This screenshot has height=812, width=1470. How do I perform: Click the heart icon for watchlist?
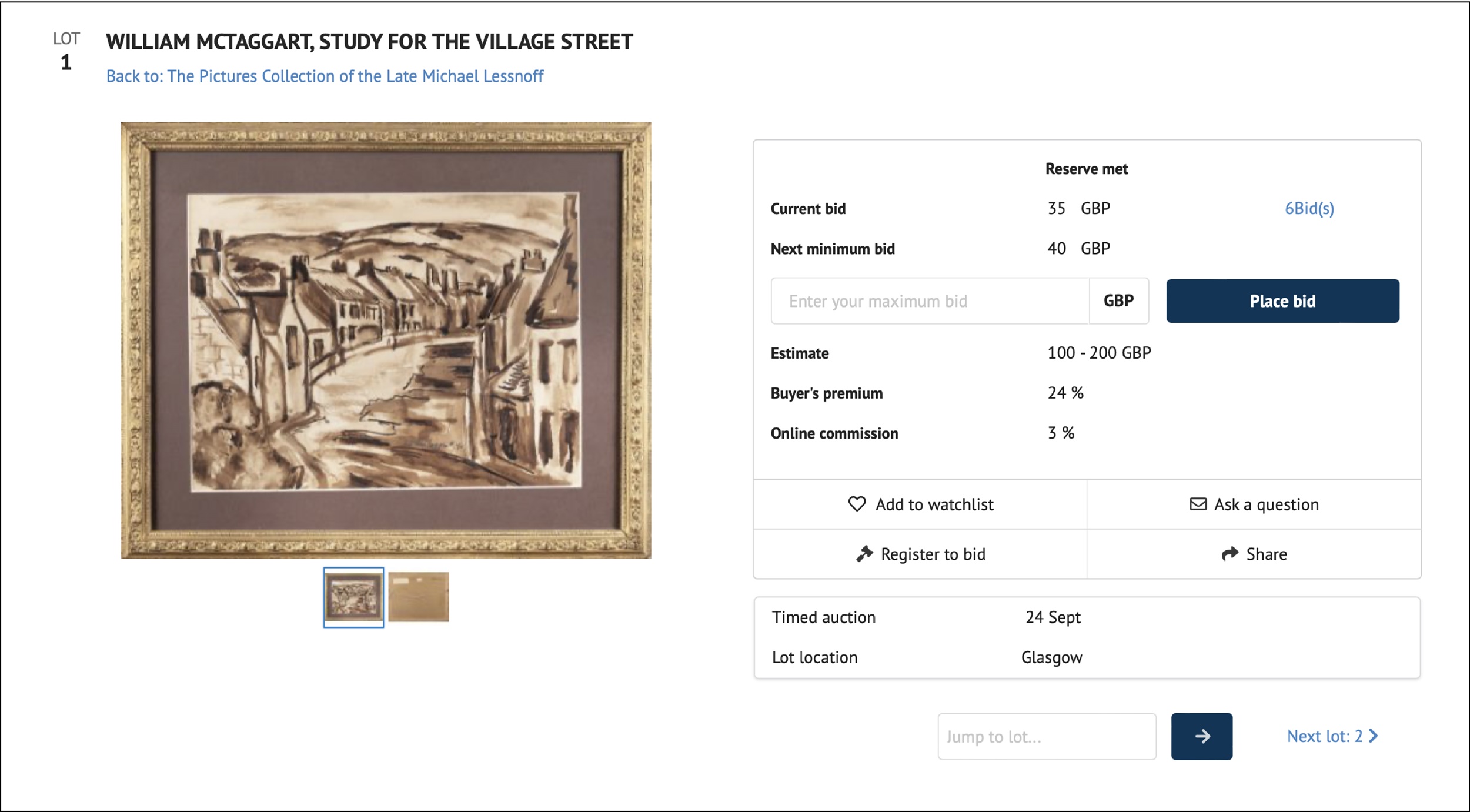pyautogui.click(x=857, y=504)
